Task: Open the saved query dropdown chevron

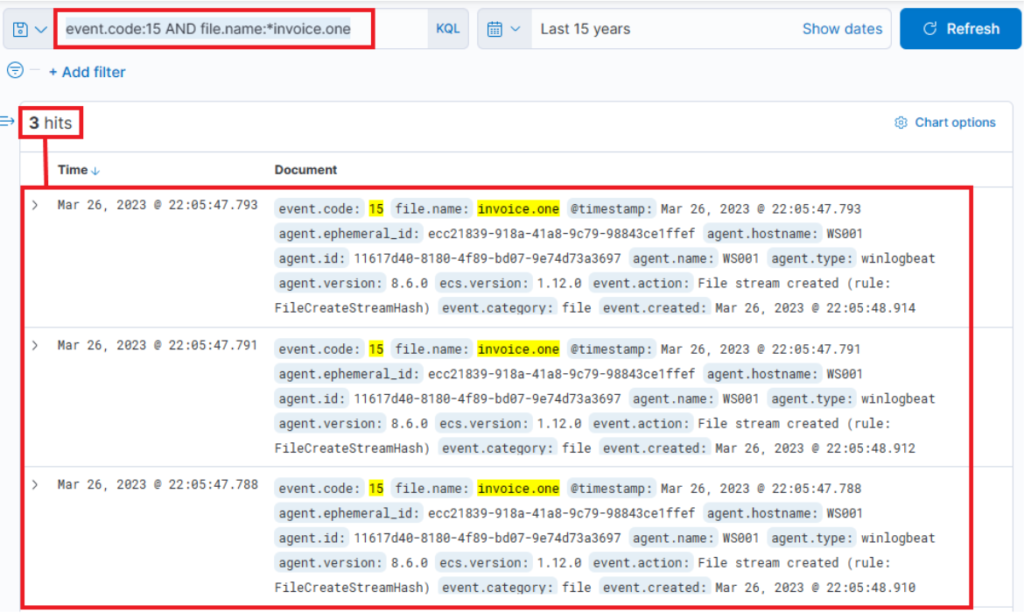Action: (41, 29)
